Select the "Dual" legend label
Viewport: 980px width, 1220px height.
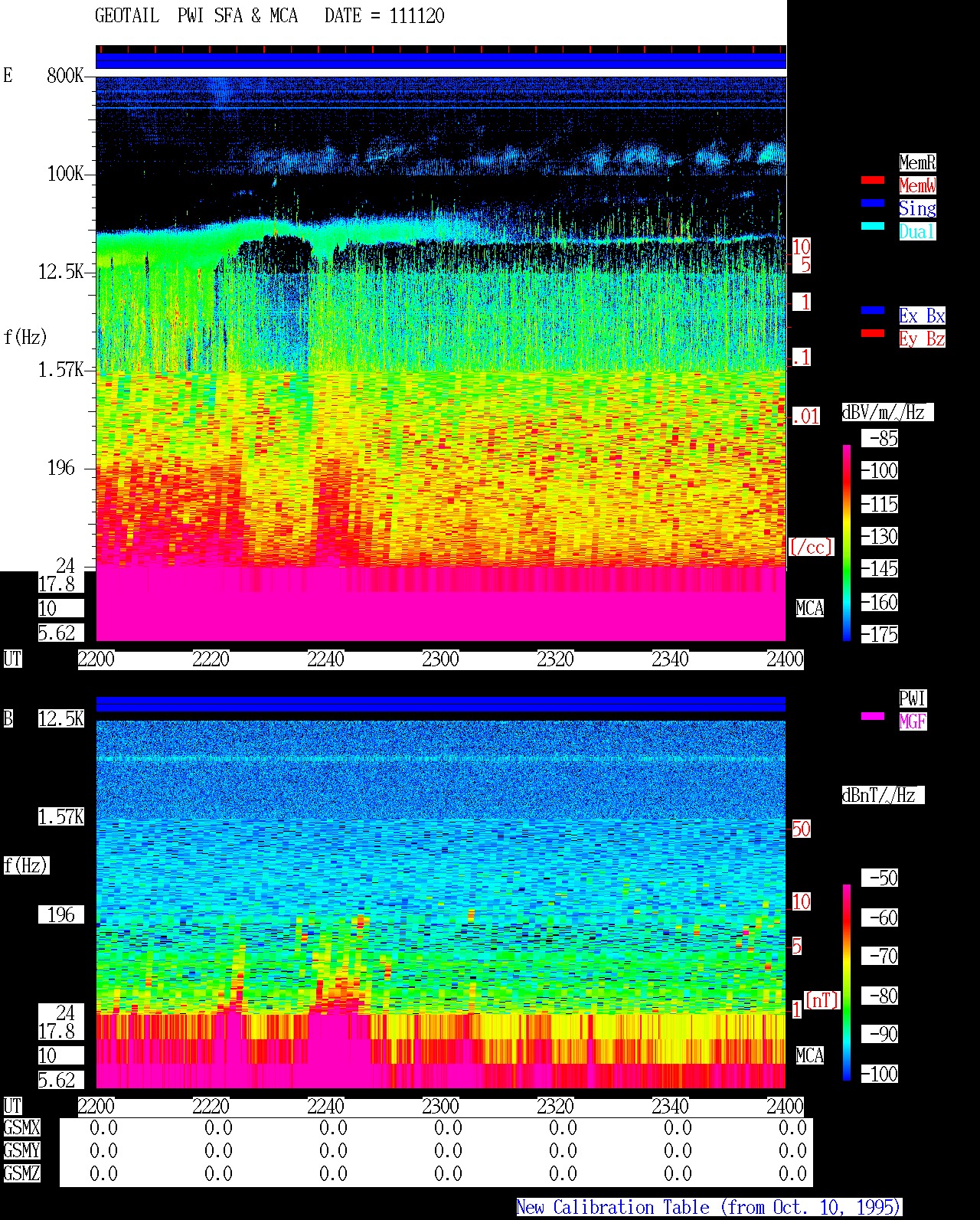(917, 231)
